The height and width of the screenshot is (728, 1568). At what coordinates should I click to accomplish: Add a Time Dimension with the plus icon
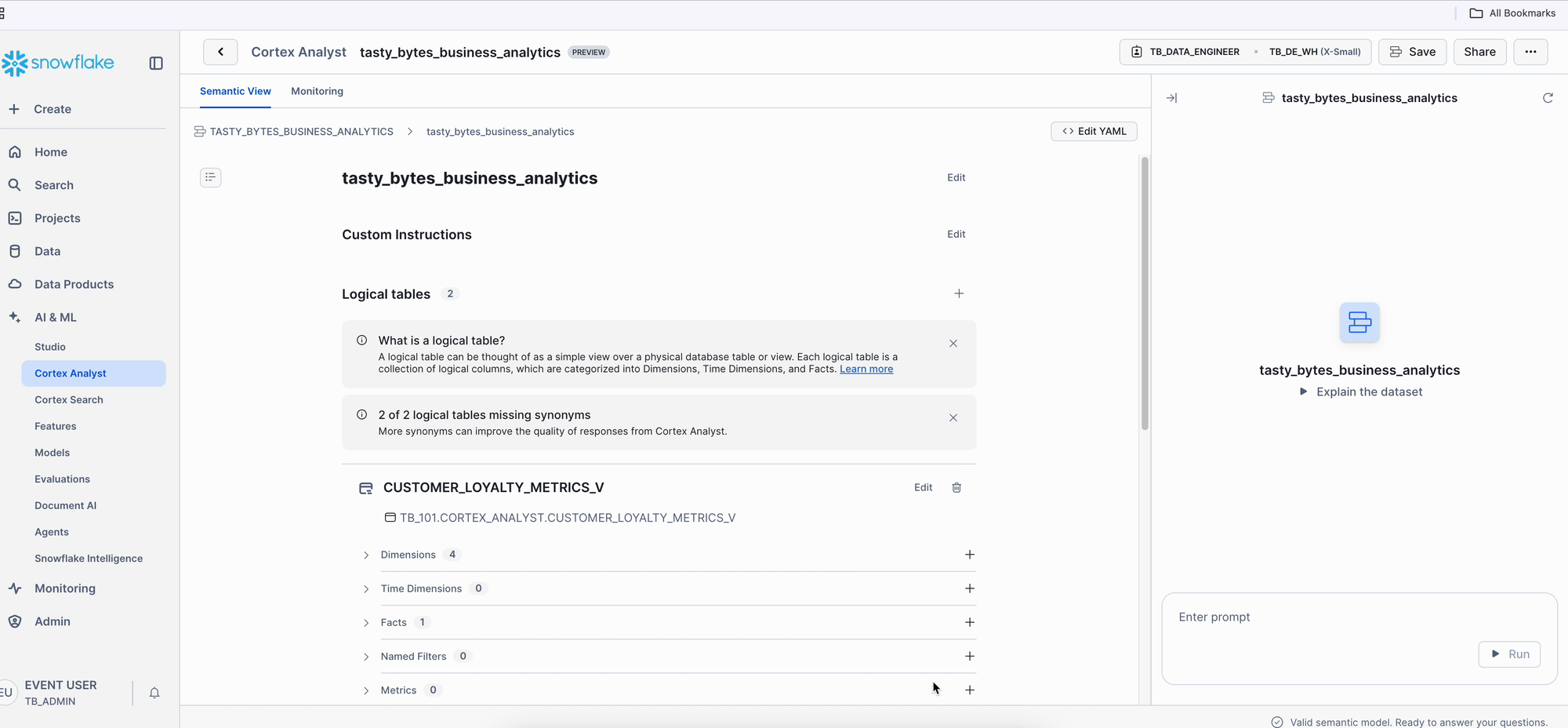pos(970,588)
